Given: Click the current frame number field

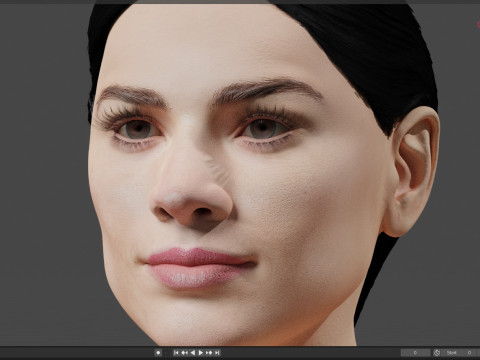Looking at the screenshot, I should [415, 353].
